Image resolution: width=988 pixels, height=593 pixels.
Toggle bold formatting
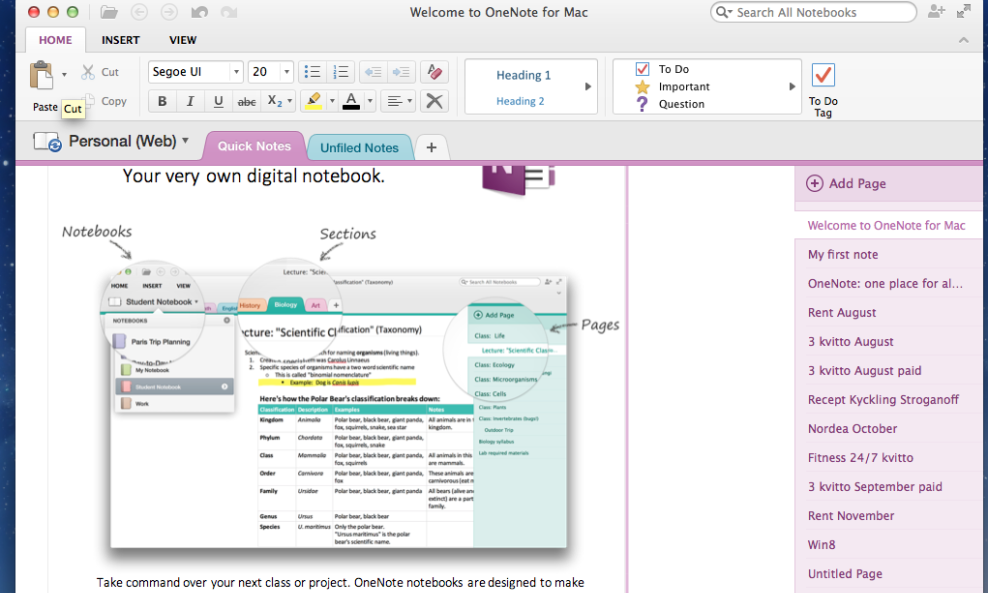162,101
